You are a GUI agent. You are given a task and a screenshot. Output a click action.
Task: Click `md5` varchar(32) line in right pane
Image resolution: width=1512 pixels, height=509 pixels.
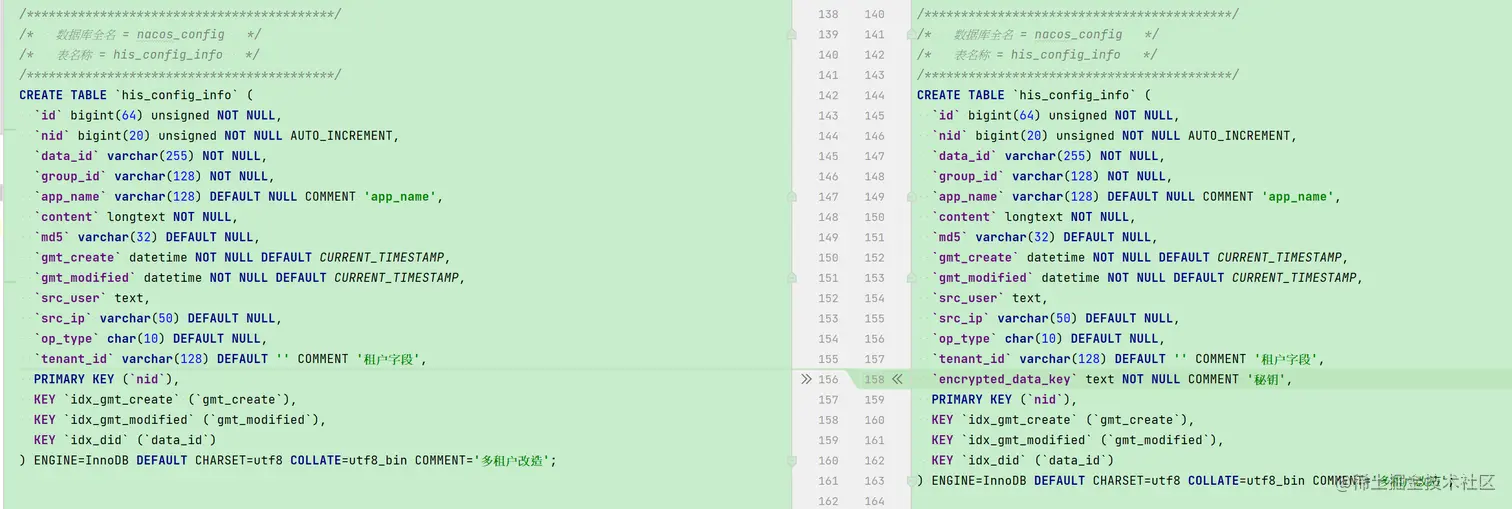click(x=1044, y=237)
